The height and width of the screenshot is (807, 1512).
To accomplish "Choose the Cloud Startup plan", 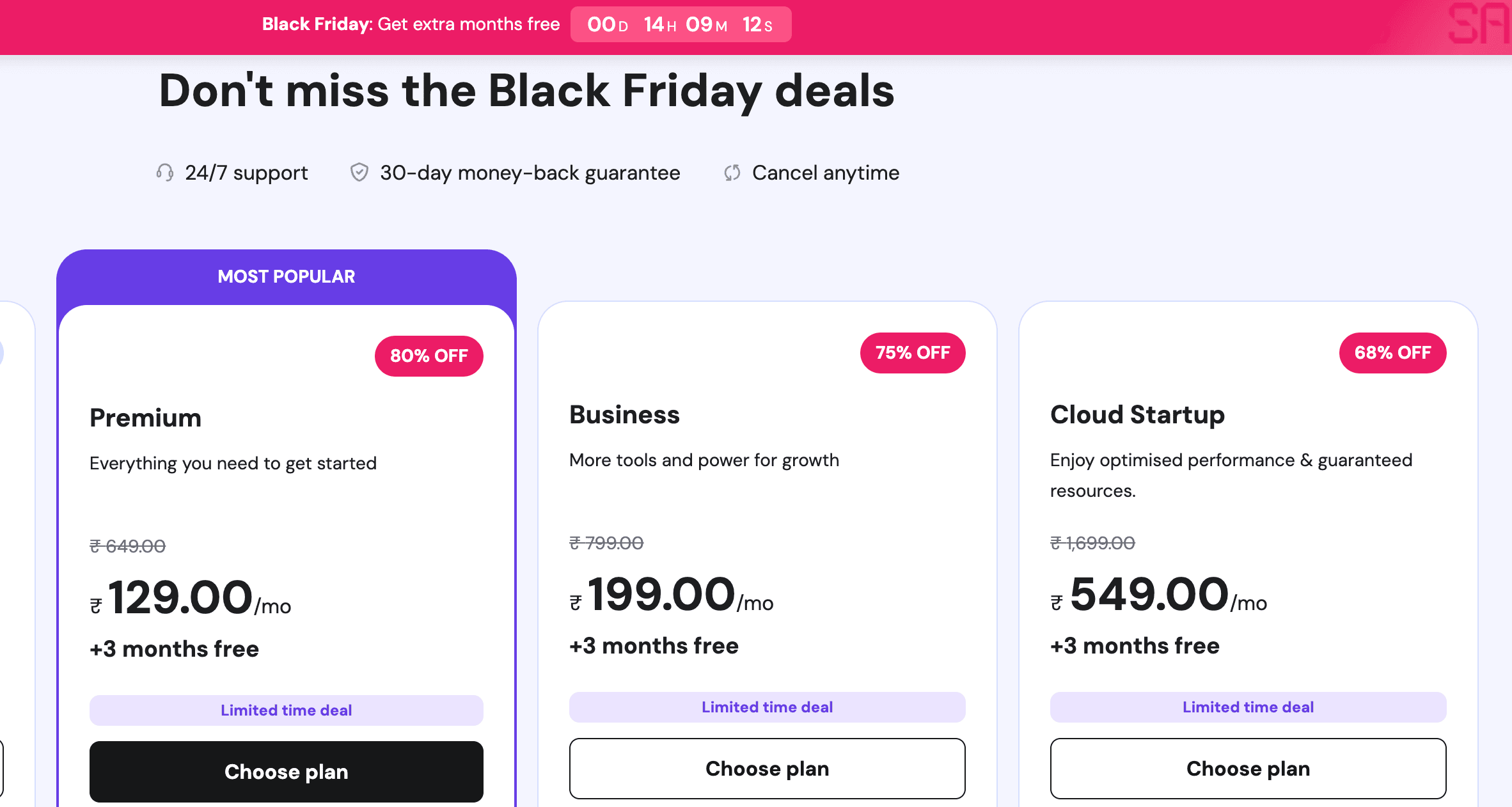I will pos(1247,769).
